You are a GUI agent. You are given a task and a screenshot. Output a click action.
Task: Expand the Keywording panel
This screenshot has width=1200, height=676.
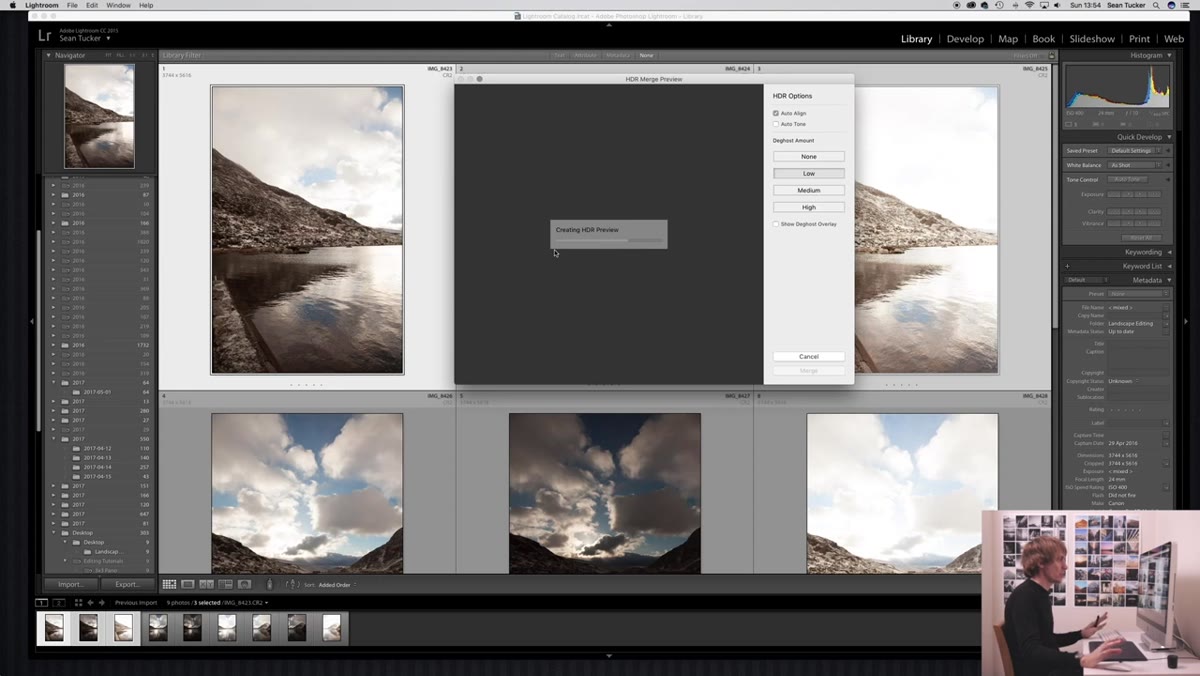pos(1169,252)
